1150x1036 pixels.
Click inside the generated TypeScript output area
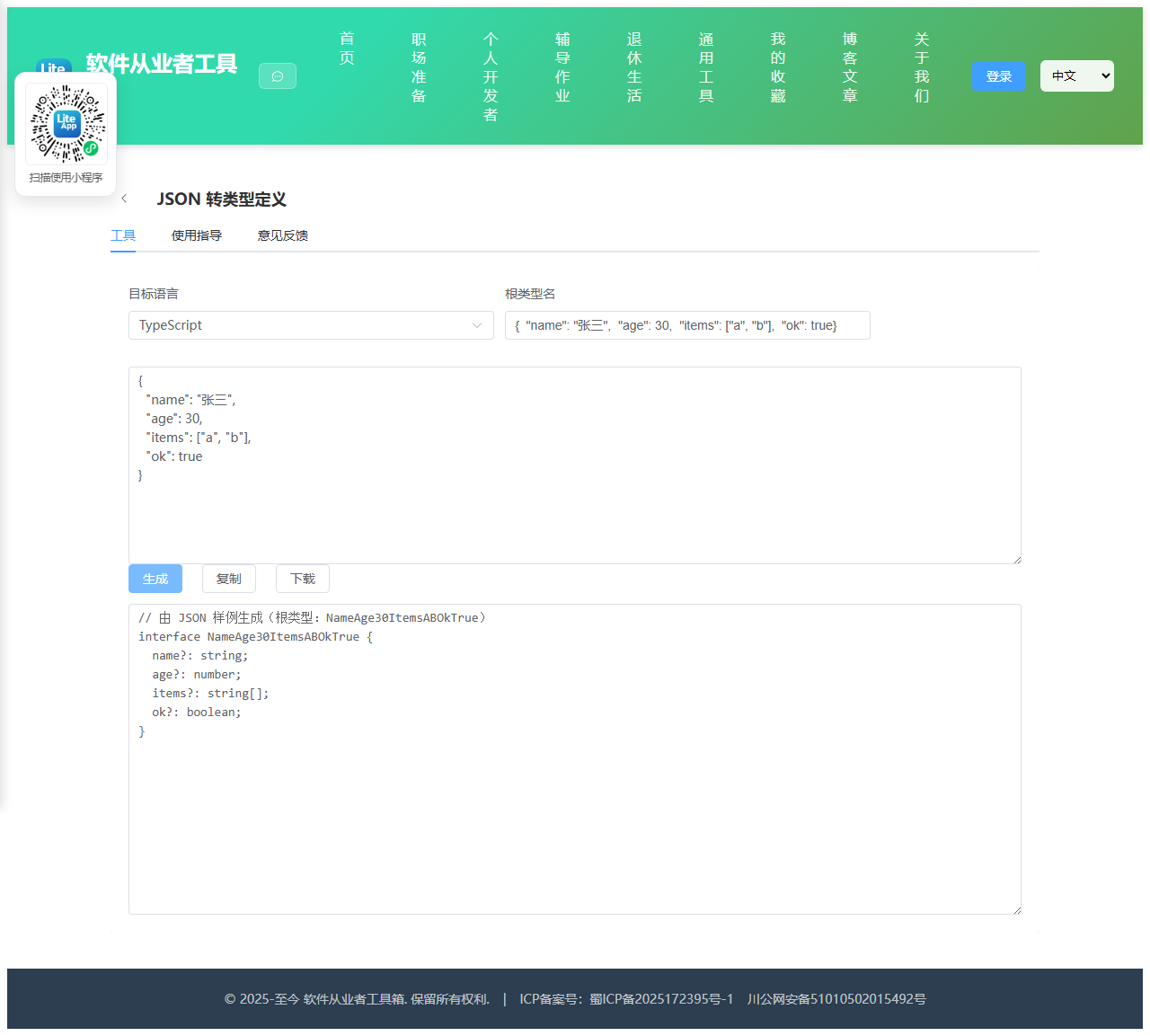coord(575,759)
